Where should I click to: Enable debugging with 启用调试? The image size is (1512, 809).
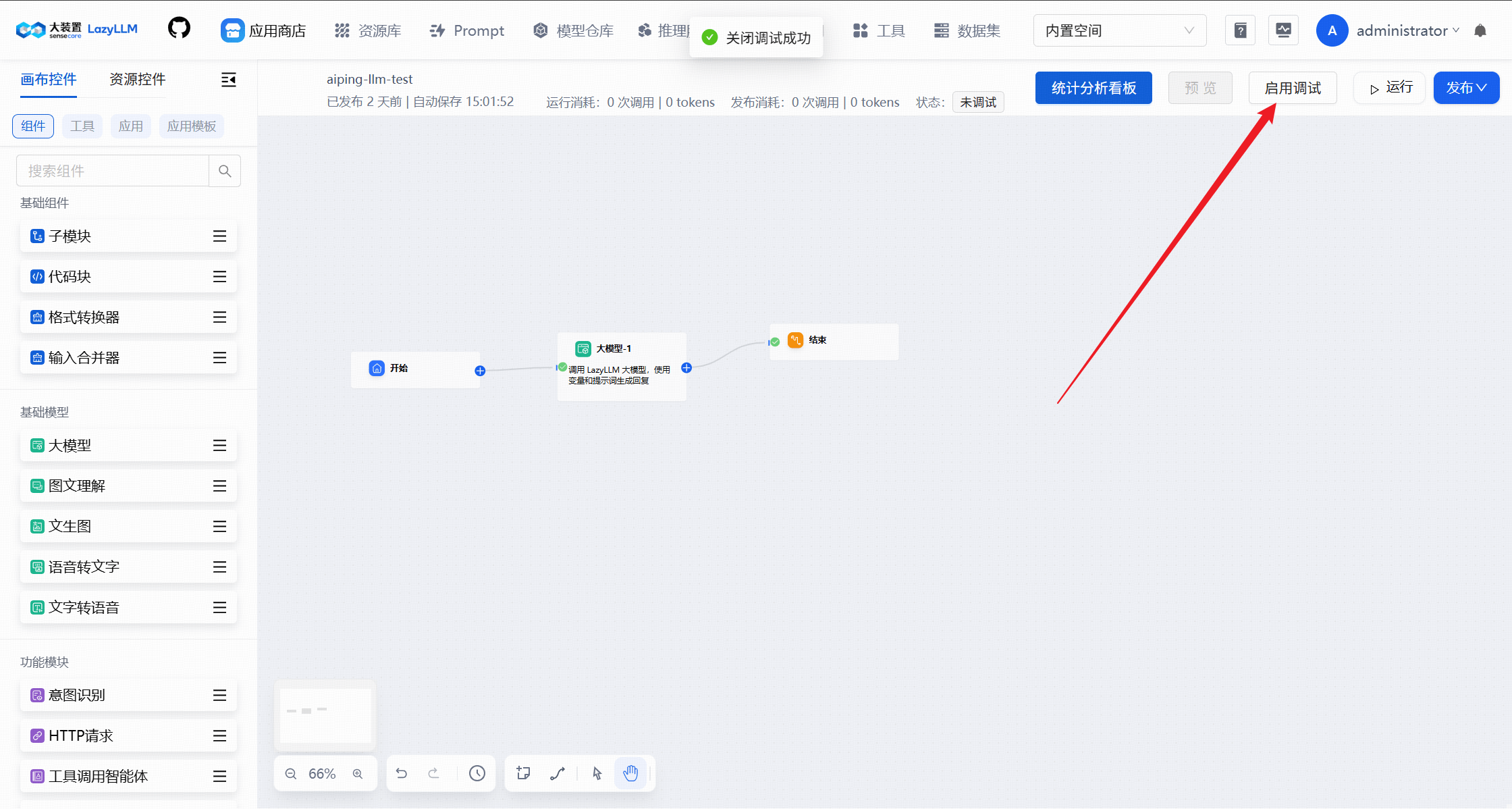(1292, 88)
